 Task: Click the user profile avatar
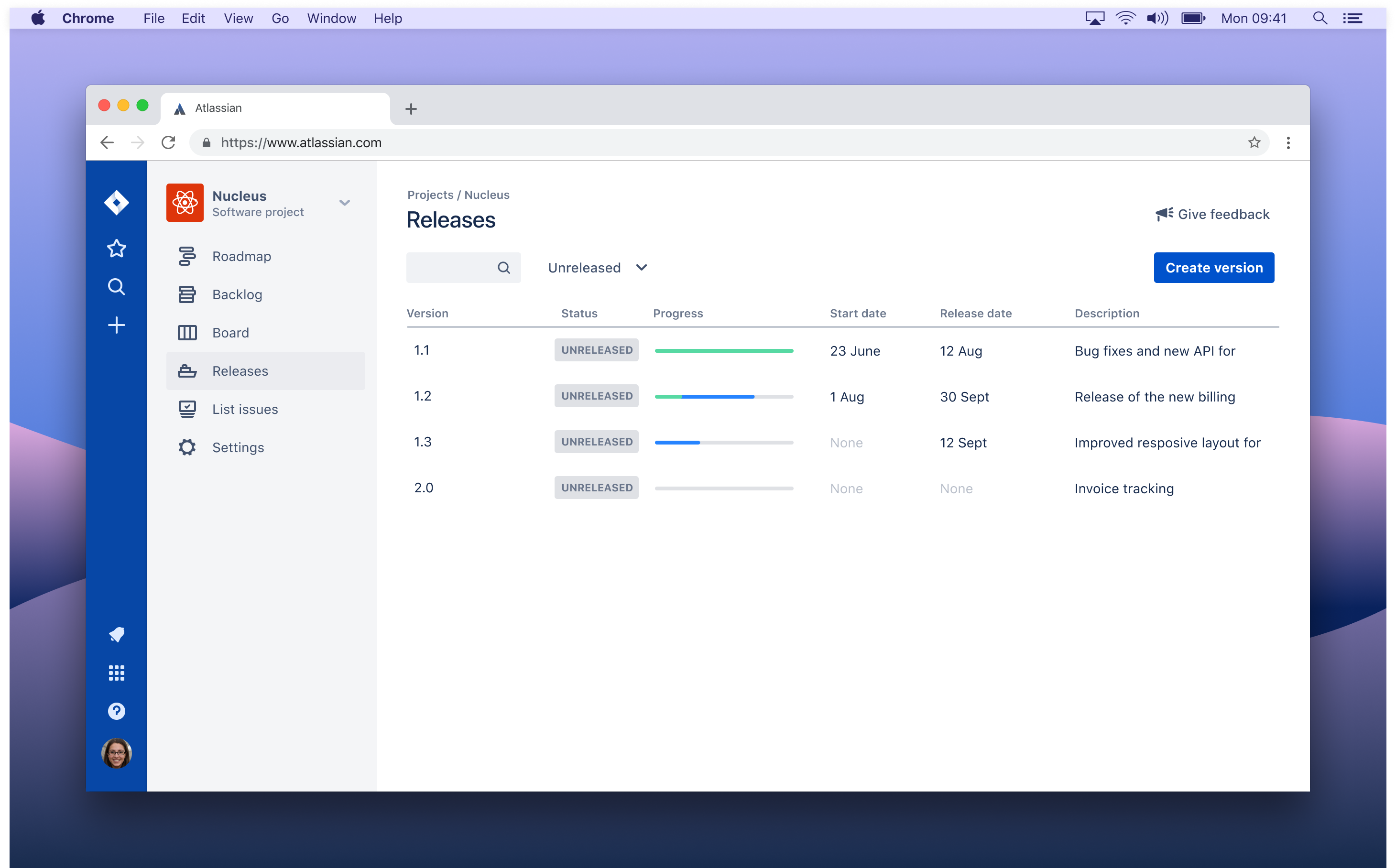tap(117, 753)
